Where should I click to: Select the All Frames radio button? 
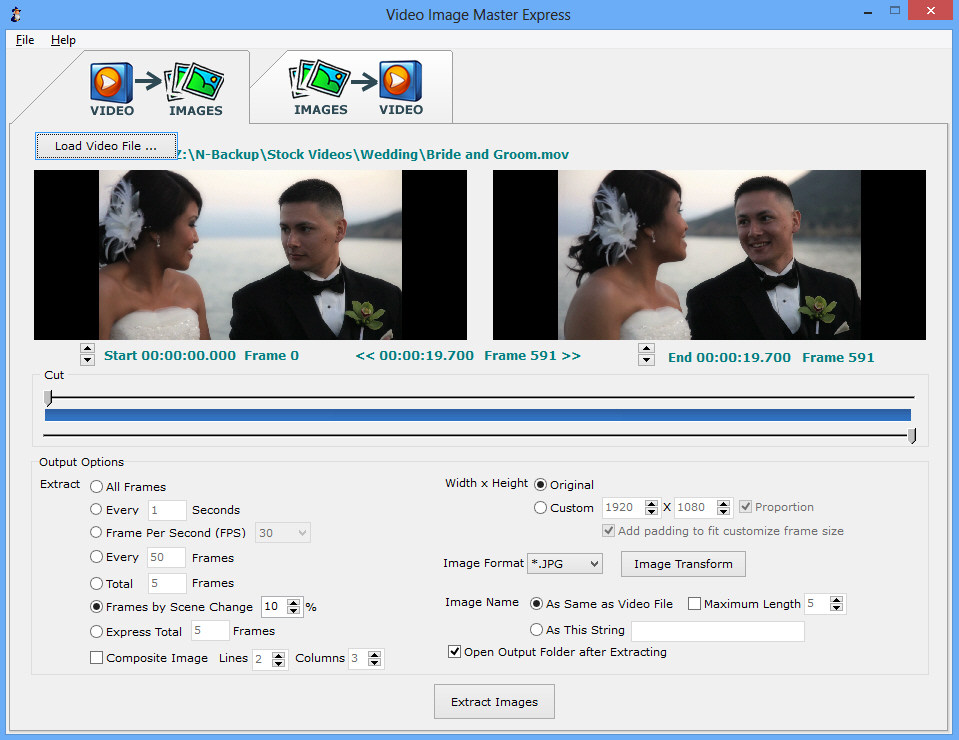tap(96, 486)
